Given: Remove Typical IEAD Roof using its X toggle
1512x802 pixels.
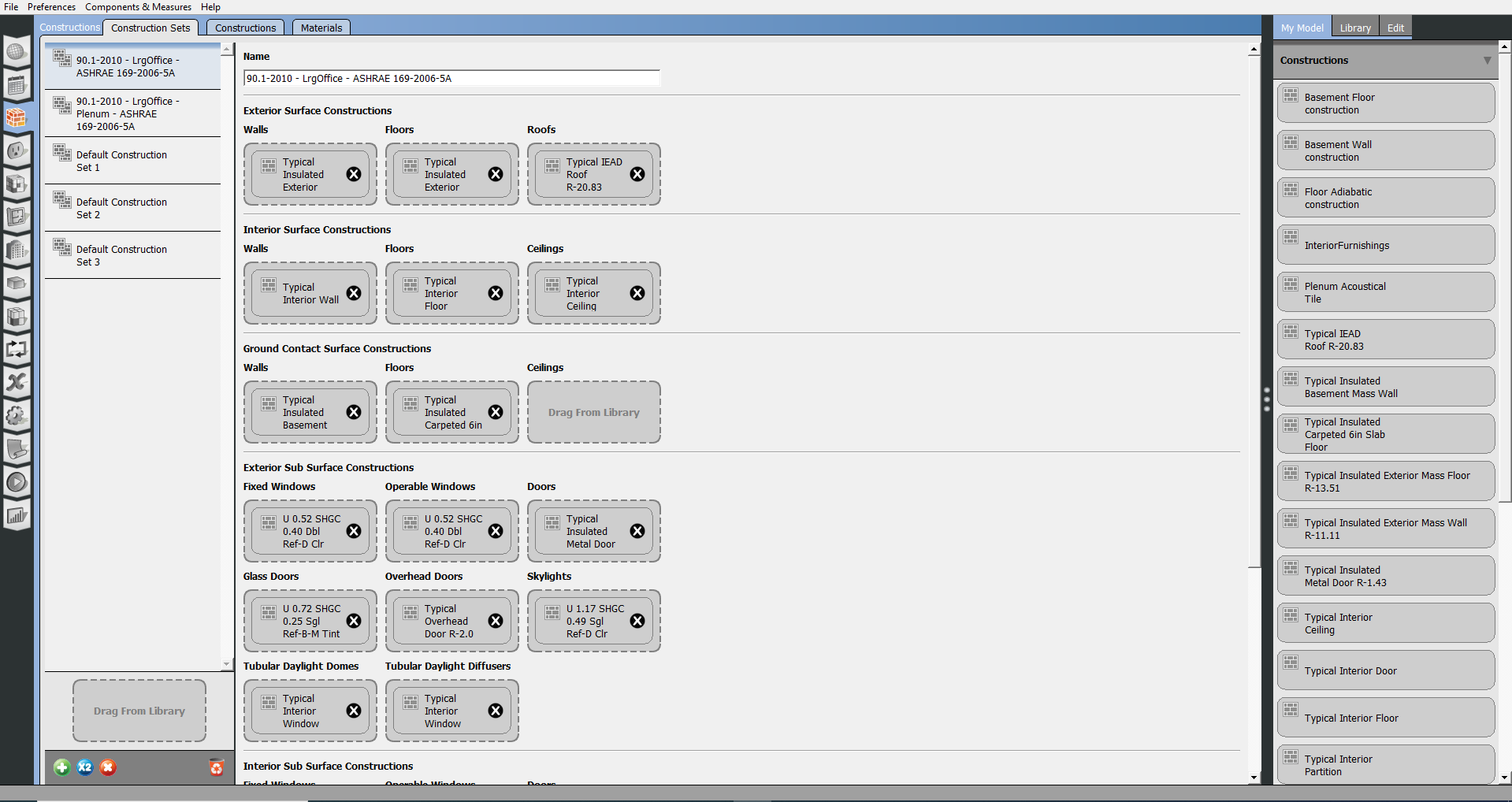Looking at the screenshot, I should (637, 174).
